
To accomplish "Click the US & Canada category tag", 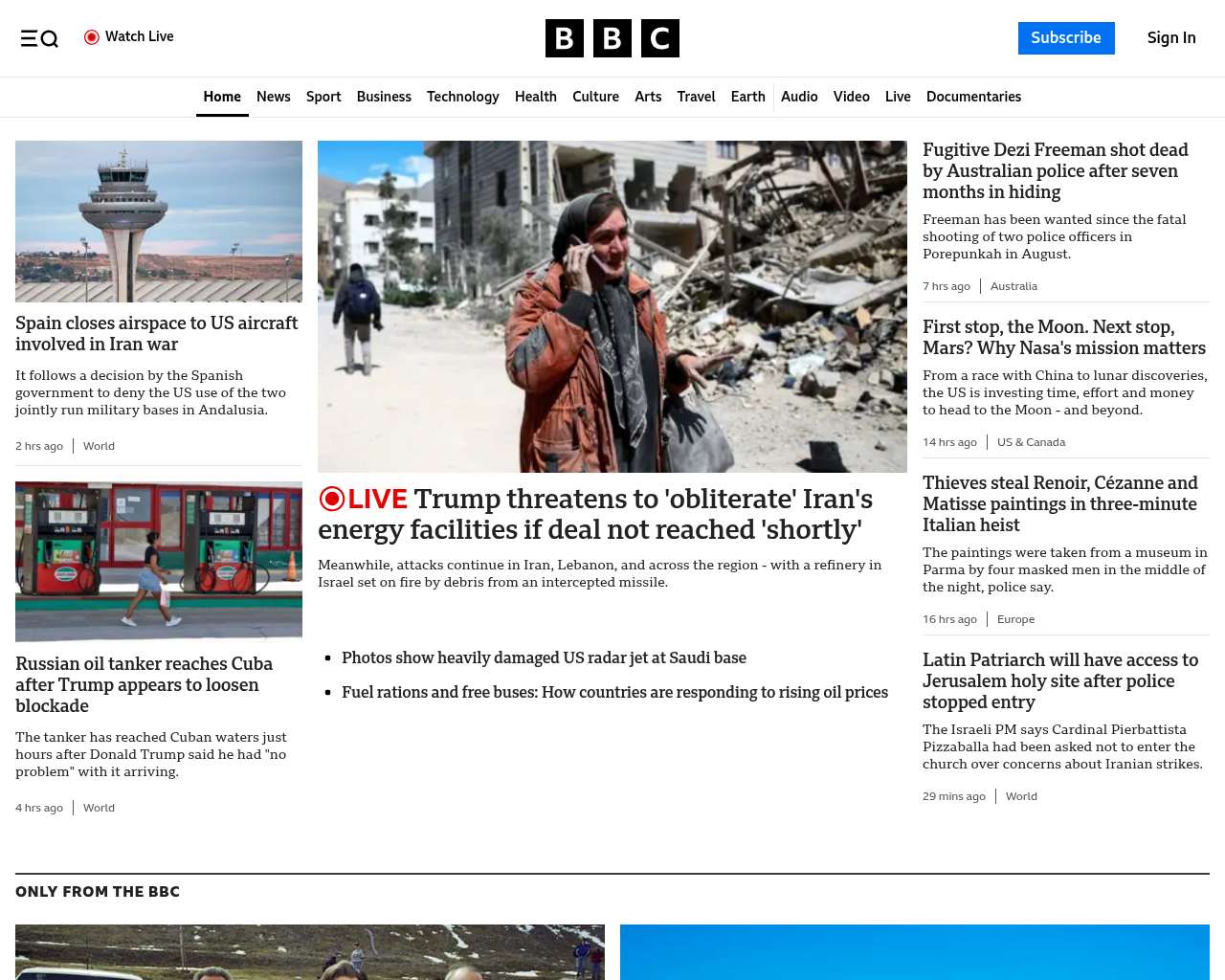I will click(1031, 442).
